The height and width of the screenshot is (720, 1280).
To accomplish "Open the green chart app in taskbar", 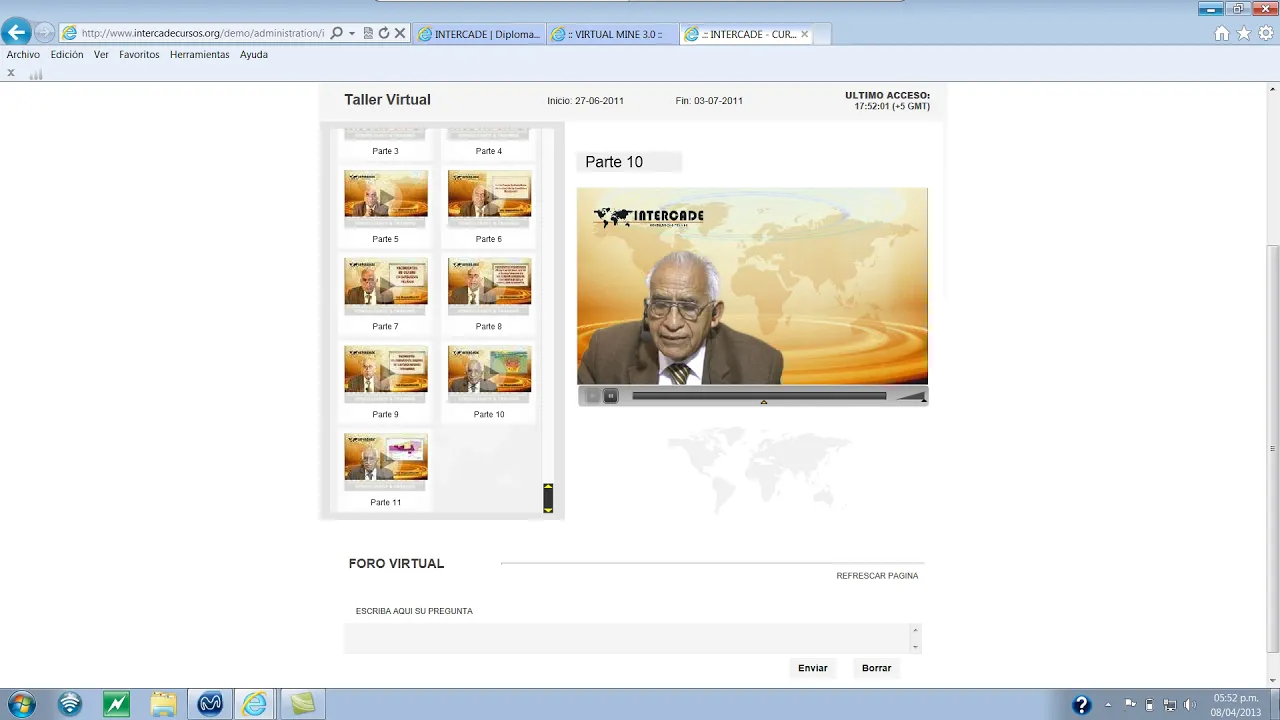I will (116, 704).
